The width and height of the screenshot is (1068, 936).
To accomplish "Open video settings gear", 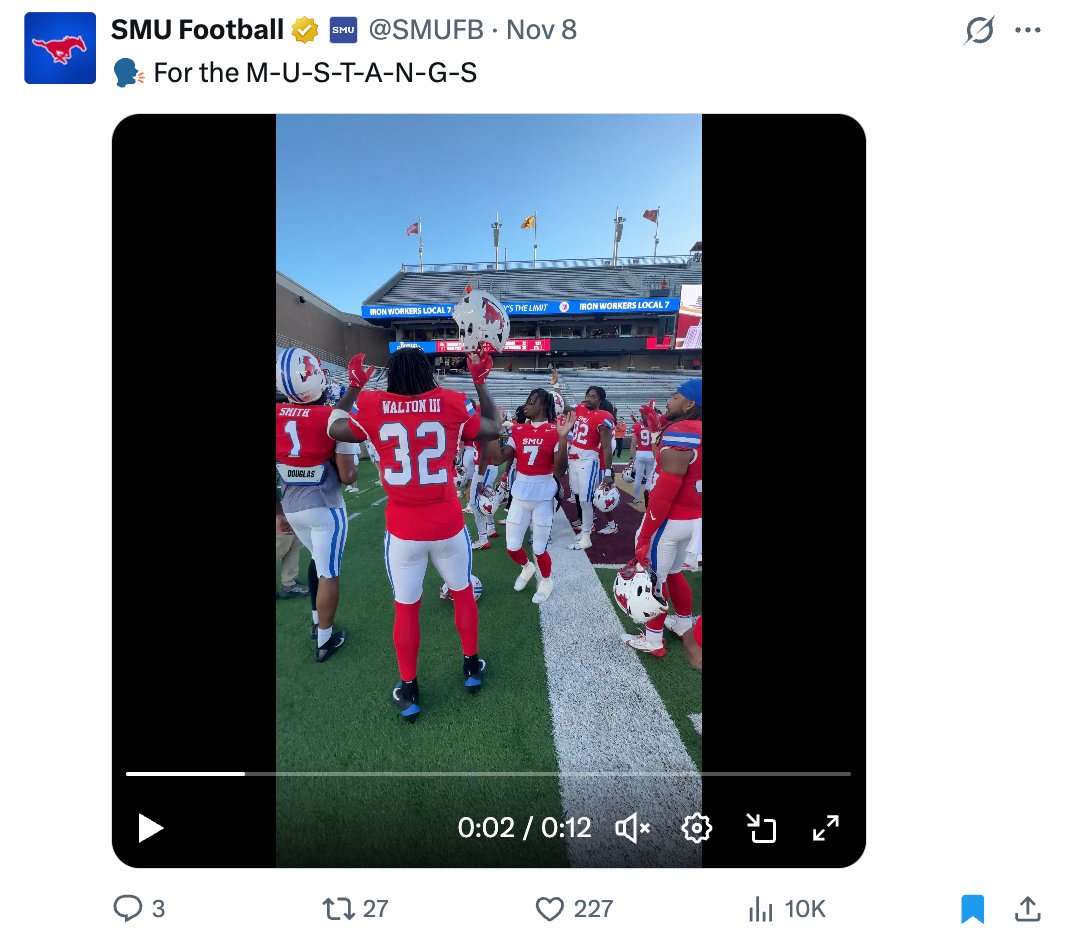I will click(x=696, y=828).
